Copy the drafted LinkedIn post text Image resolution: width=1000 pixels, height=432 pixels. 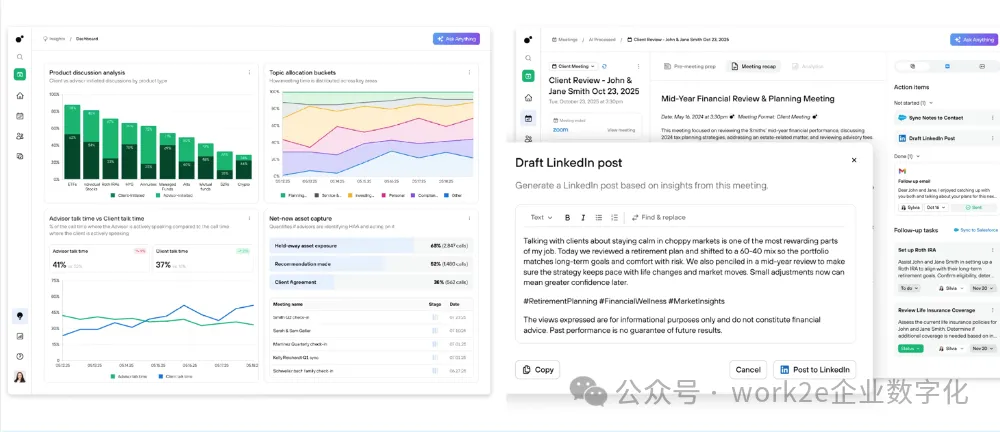point(537,369)
